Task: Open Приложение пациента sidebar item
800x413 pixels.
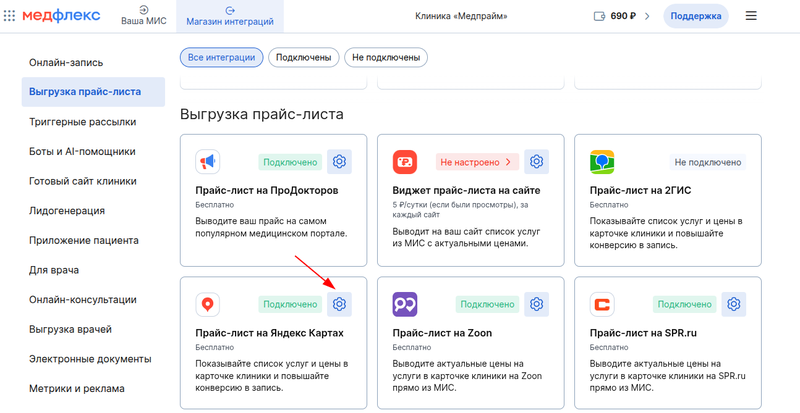Action: 84,240
